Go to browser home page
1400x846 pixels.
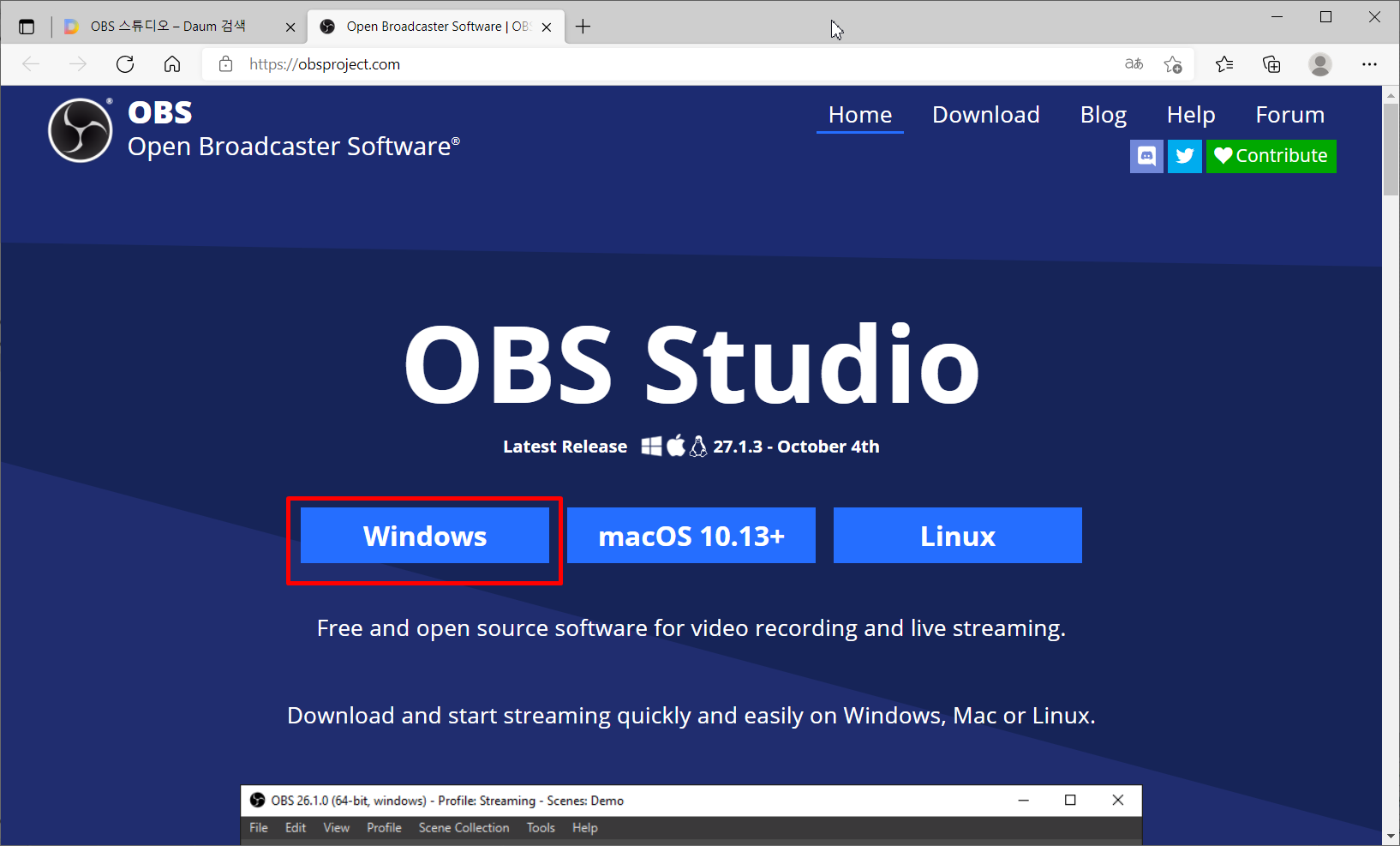pyautogui.click(x=172, y=64)
